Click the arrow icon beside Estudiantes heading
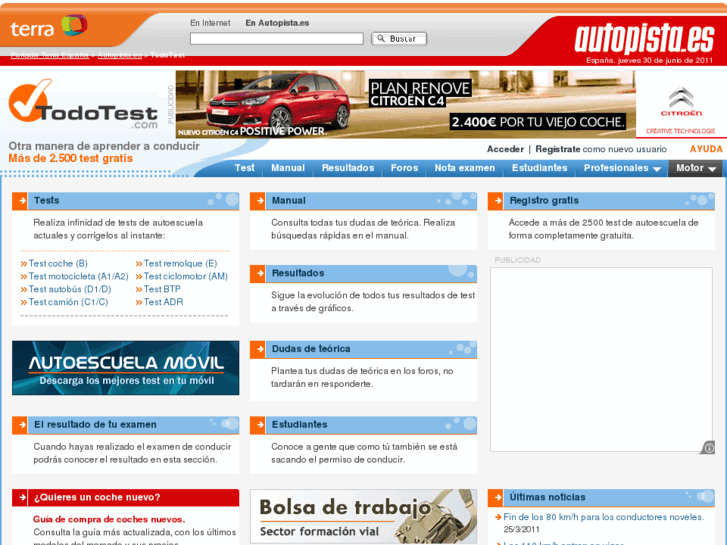The image size is (727, 545). tap(258, 425)
